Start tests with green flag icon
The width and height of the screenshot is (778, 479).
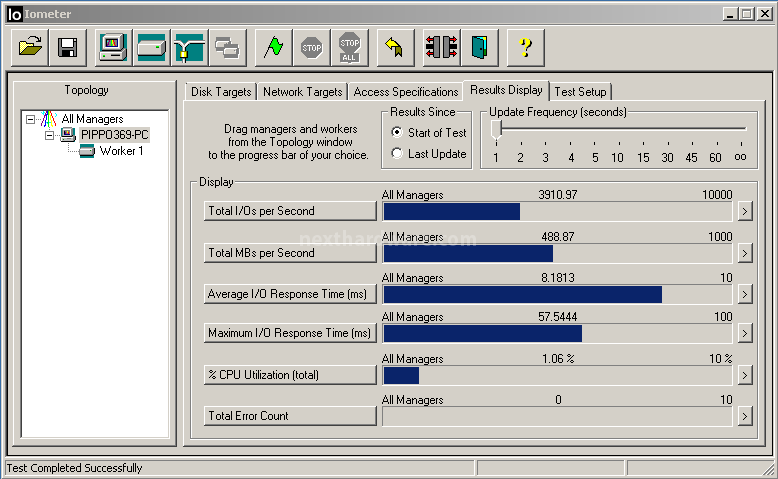click(273, 48)
